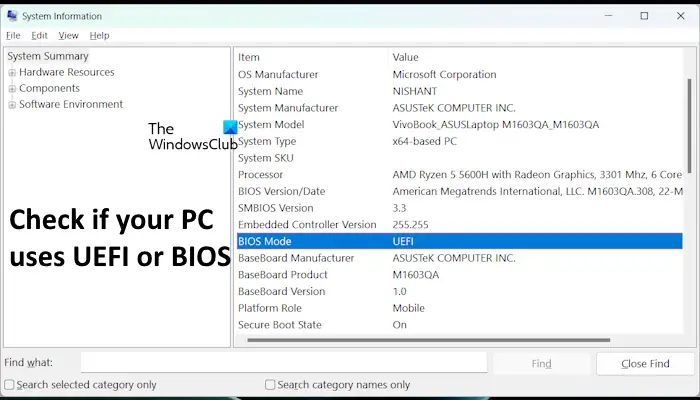Click the Find button
The image size is (700, 400).
coord(542,364)
